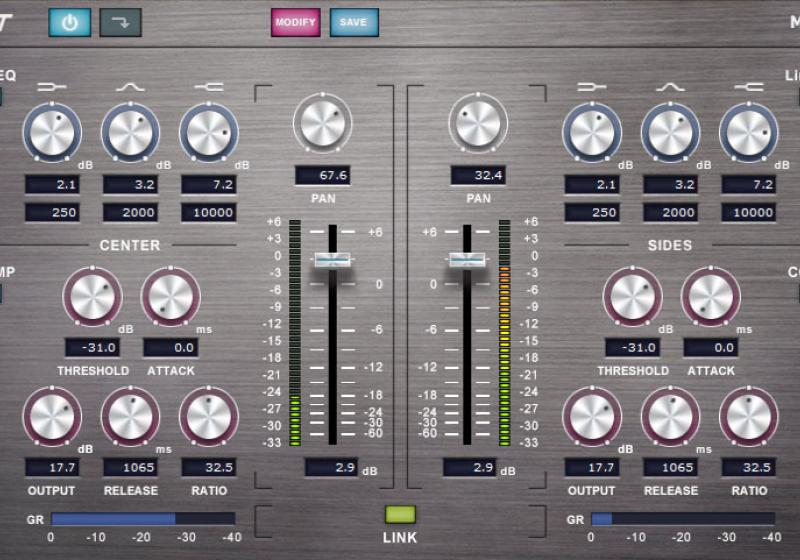
Task: Click the SIDES low-shelf filter icon
Action: 592,87
